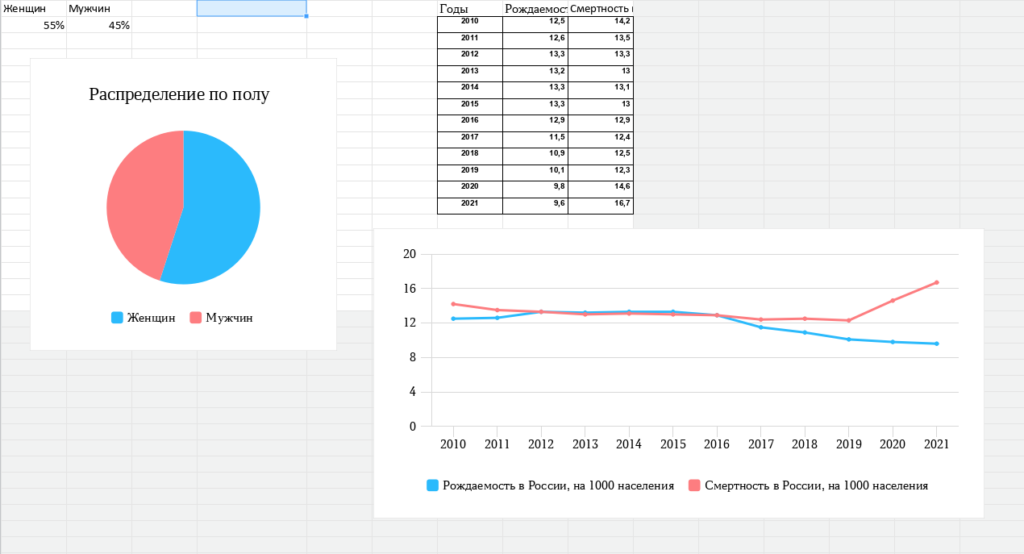This screenshot has height=554, width=1024.
Task: Select the blue legend marker for Рождаемость в России
Action: click(x=433, y=486)
